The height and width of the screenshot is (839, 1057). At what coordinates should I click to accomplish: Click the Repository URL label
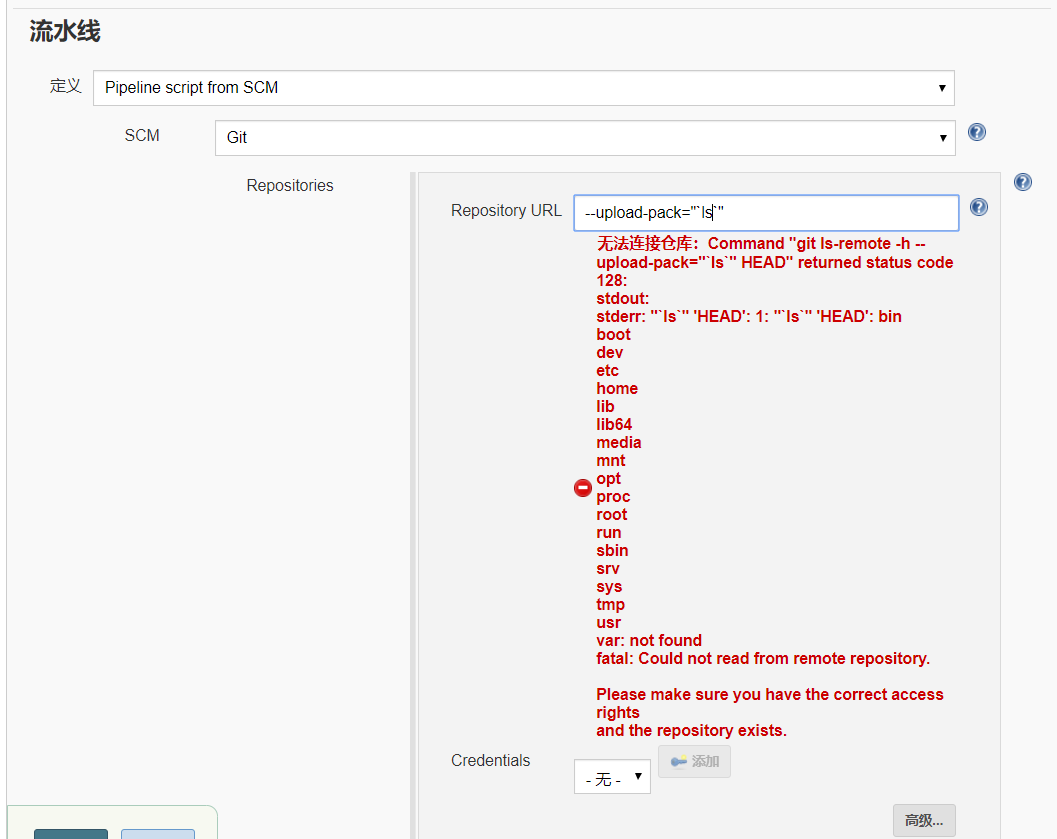coord(506,211)
